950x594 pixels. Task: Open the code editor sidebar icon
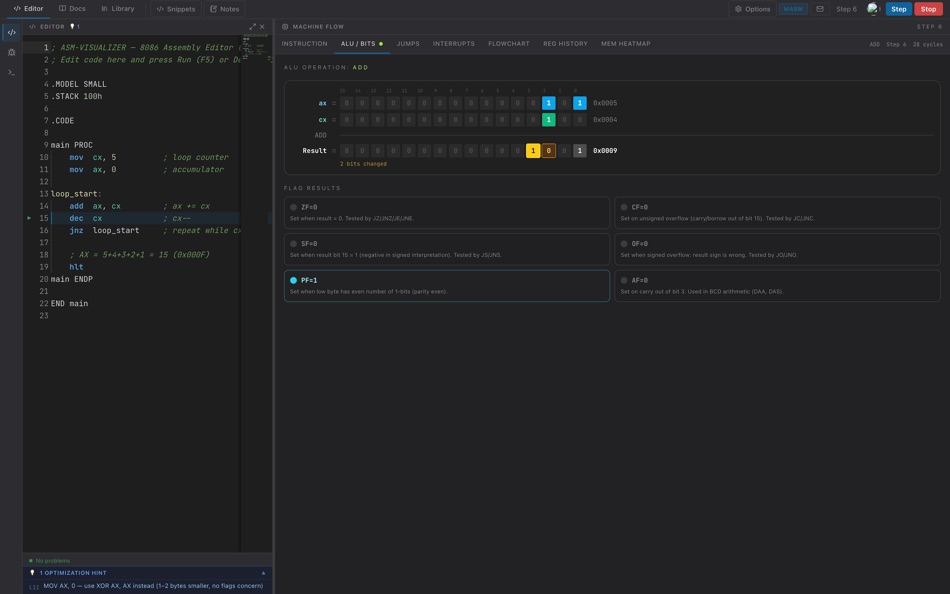[12, 32]
